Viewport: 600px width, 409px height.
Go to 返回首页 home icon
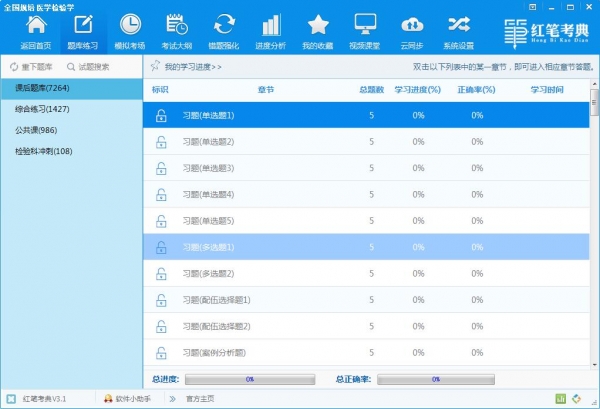click(36, 25)
